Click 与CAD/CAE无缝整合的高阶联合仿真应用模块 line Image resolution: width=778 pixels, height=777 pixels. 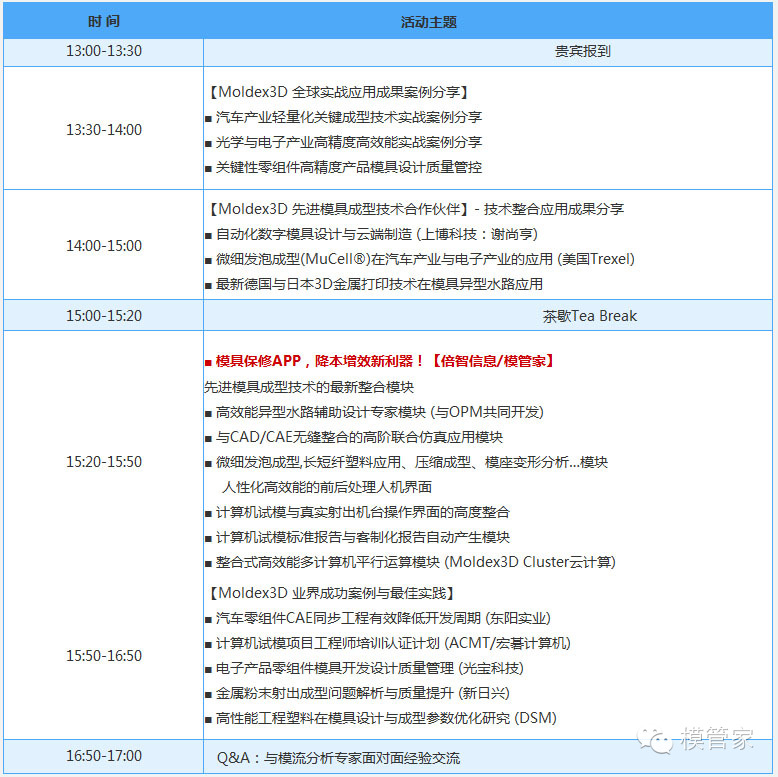(x=354, y=437)
